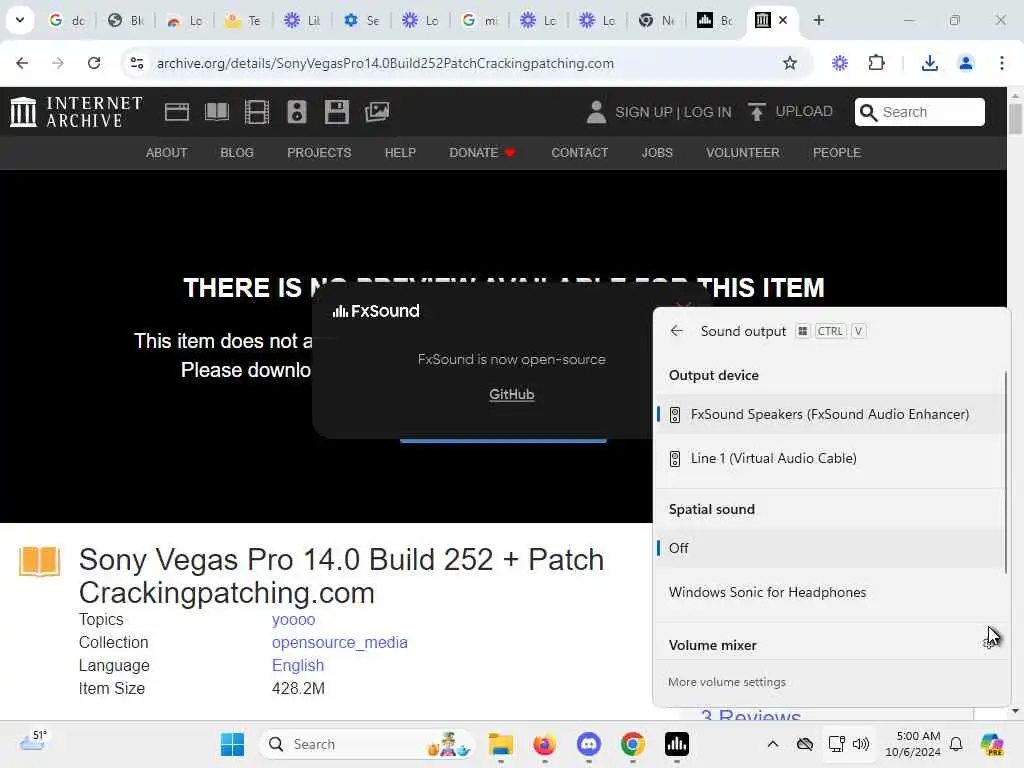Click the Chrome address bar URL
Image resolution: width=1024 pixels, height=768 pixels.
point(385,63)
